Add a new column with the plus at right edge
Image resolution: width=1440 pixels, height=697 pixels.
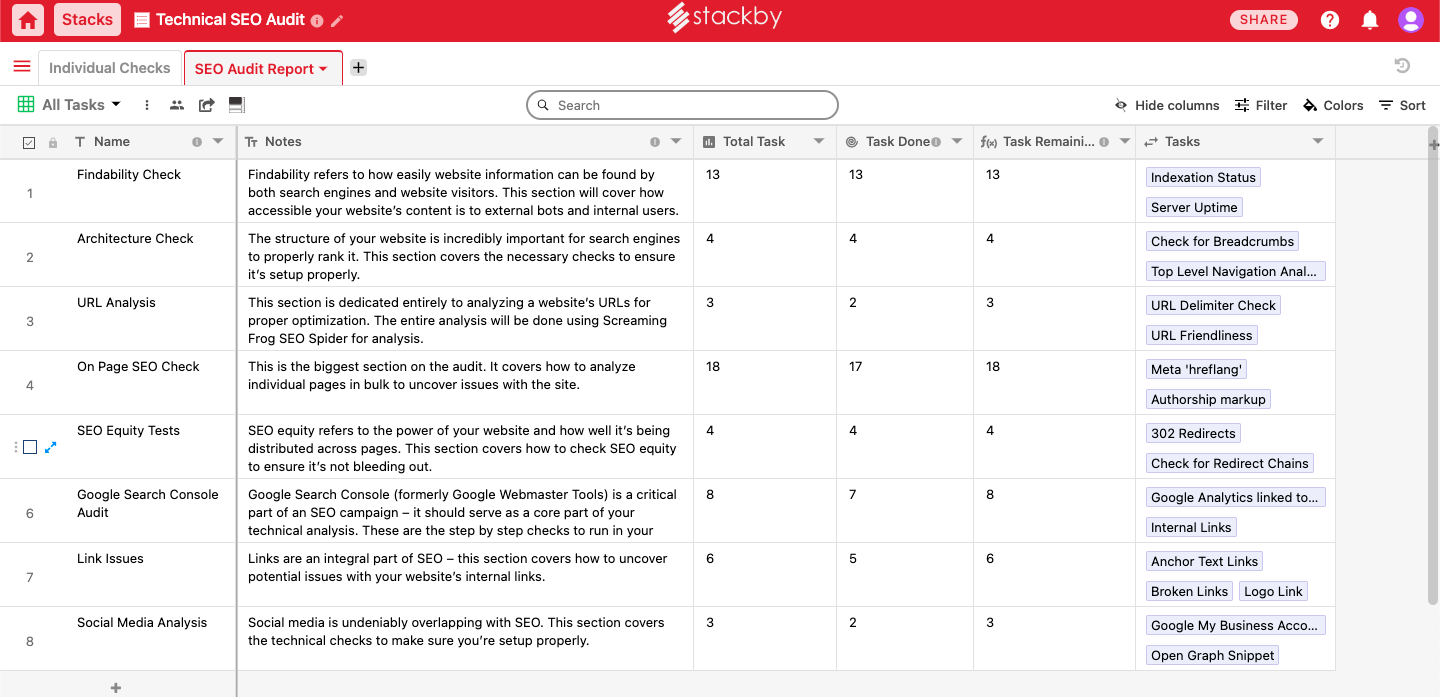point(1434,145)
